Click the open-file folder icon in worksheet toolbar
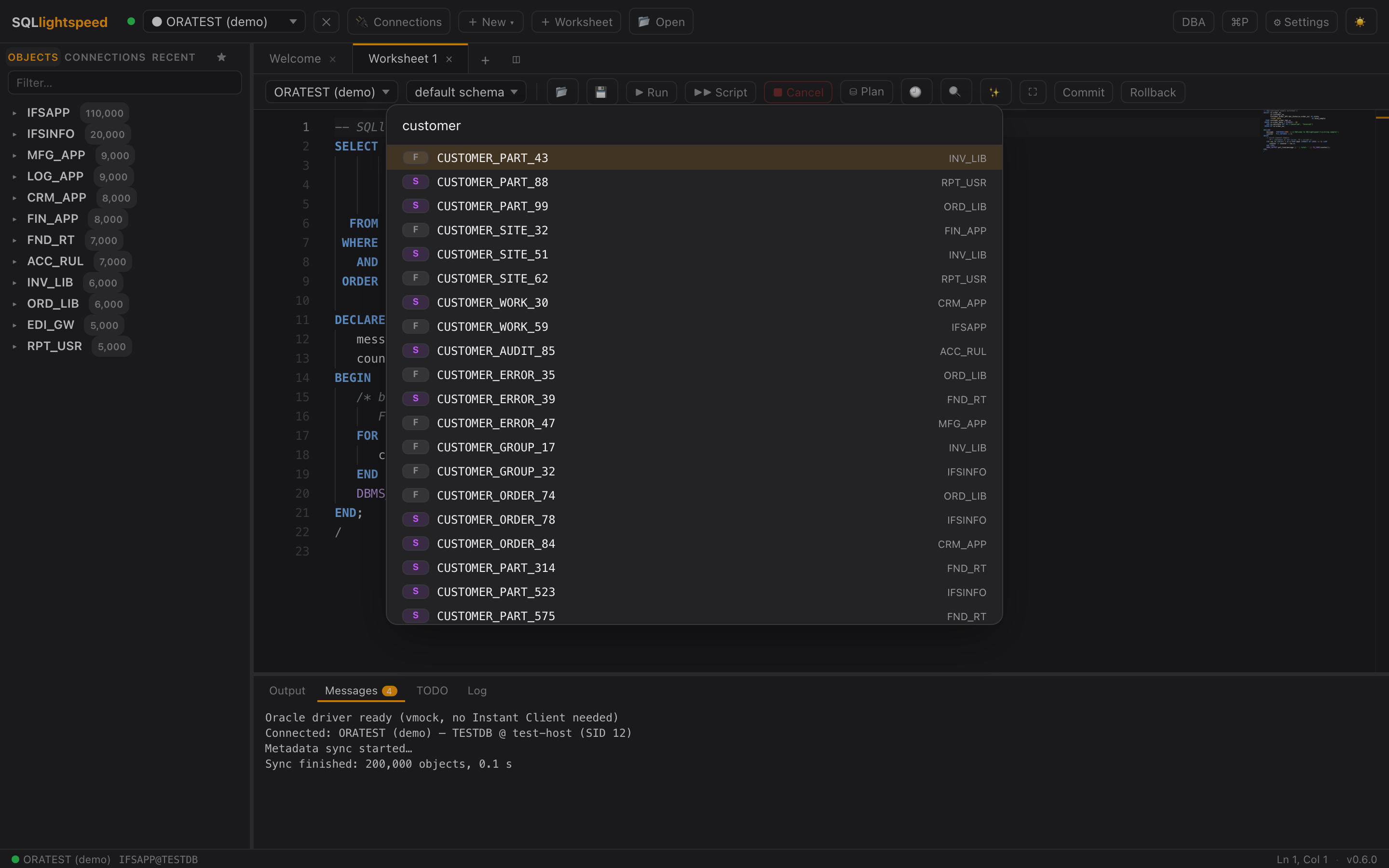 click(561, 92)
